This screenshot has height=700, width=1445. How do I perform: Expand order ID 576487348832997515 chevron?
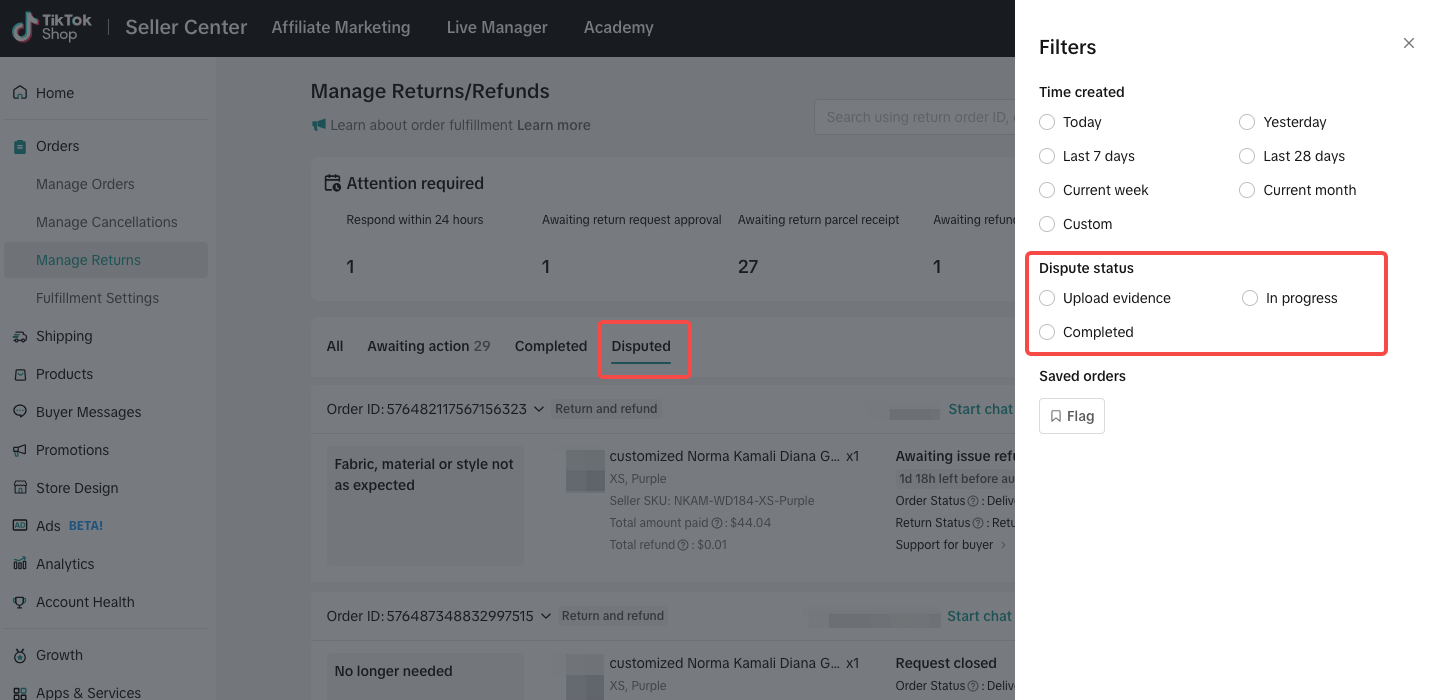click(546, 616)
